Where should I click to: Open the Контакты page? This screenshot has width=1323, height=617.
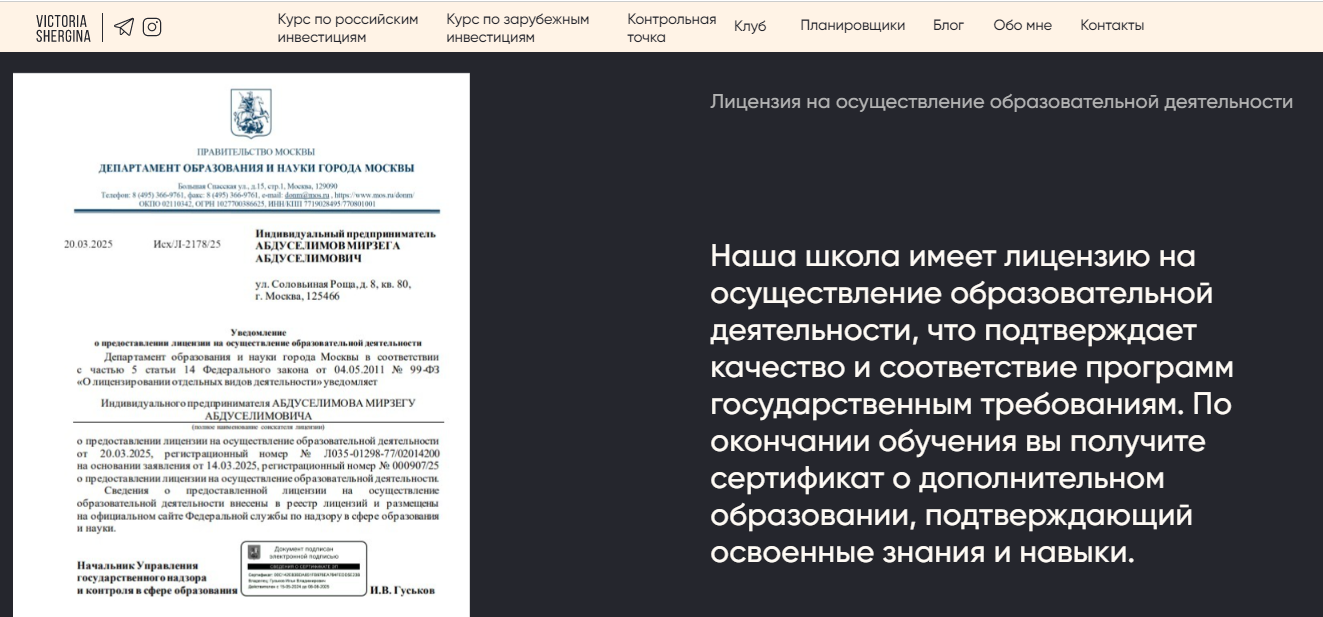1112,26
